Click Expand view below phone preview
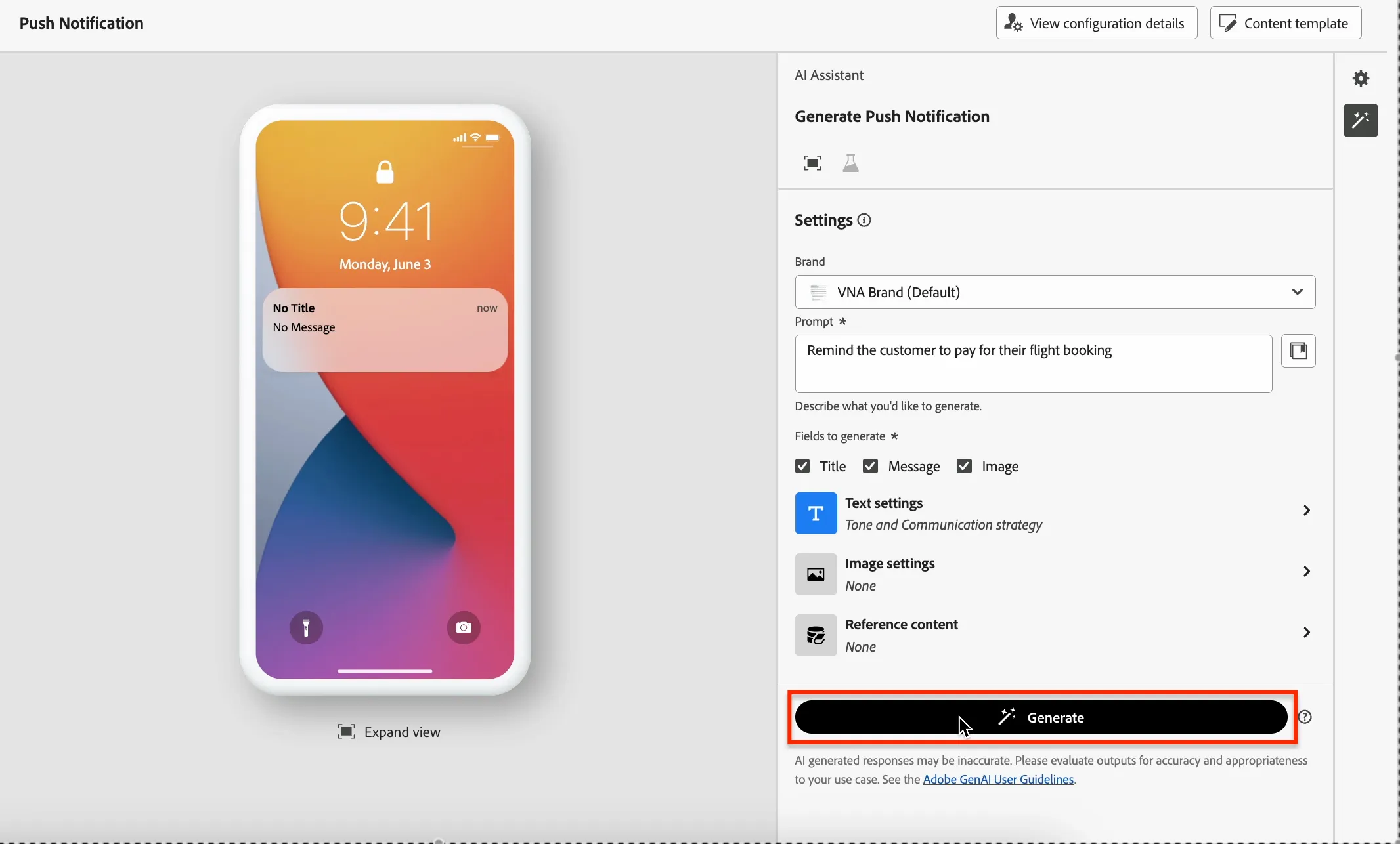The height and width of the screenshot is (844, 1400). [x=389, y=732]
